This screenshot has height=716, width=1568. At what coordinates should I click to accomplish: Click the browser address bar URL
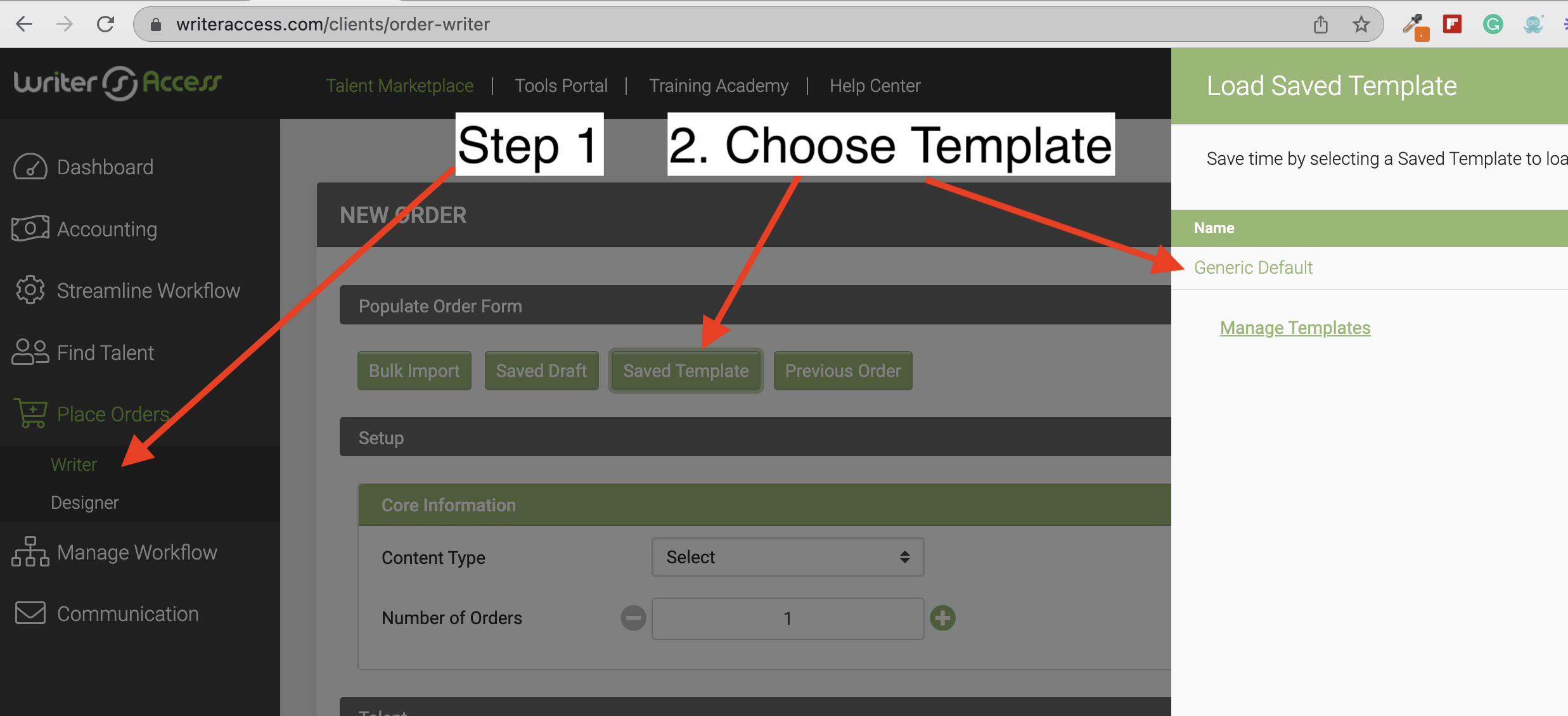(333, 24)
